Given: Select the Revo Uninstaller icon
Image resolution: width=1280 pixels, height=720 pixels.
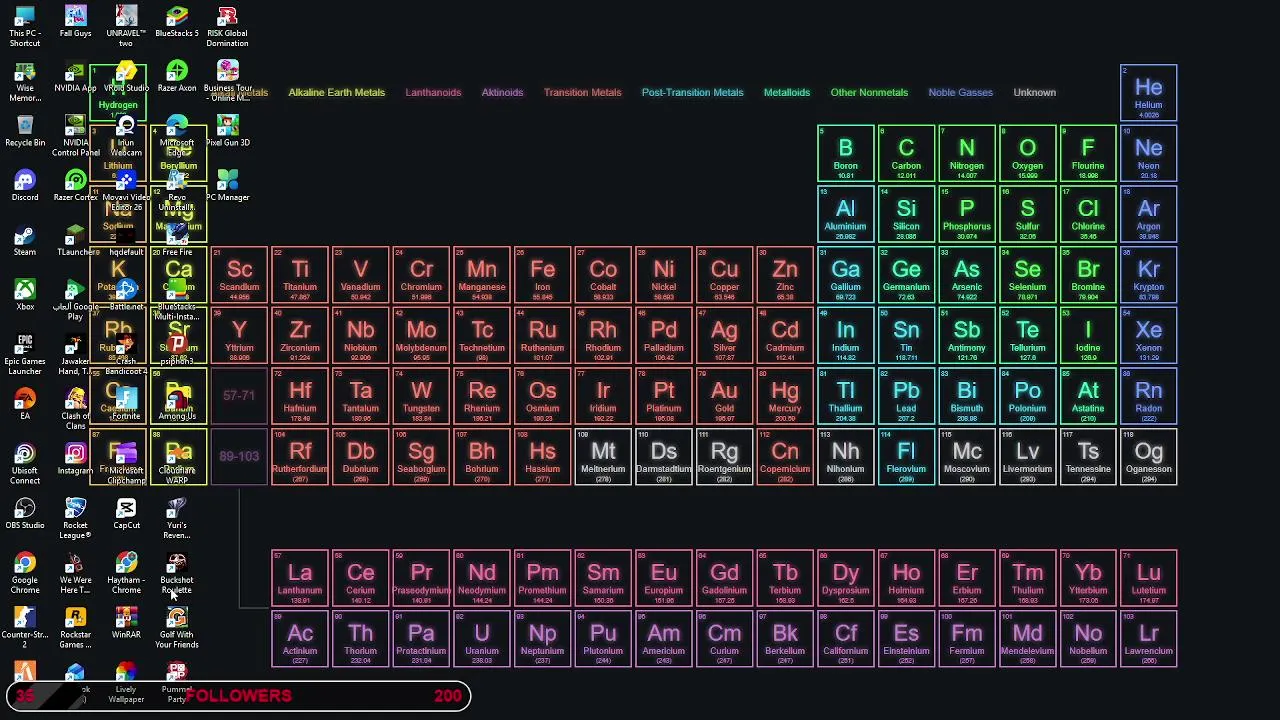Looking at the screenshot, I should pyautogui.click(x=177, y=191).
